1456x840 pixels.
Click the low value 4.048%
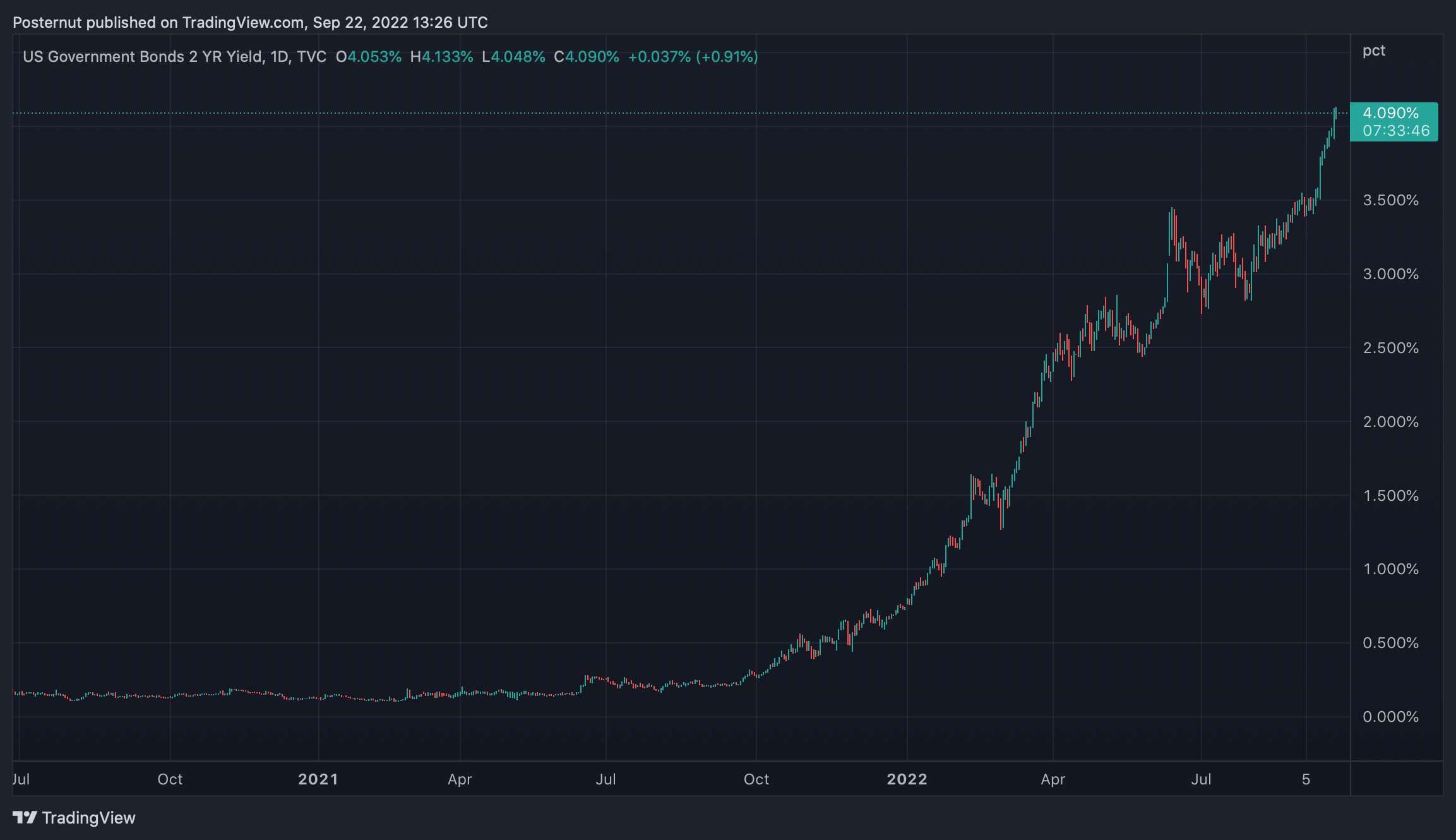tap(518, 57)
